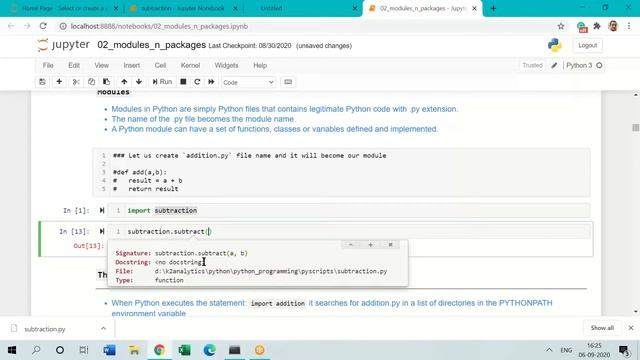
Task: Open the Chrome three-dot menu
Action: [x=629, y=26]
